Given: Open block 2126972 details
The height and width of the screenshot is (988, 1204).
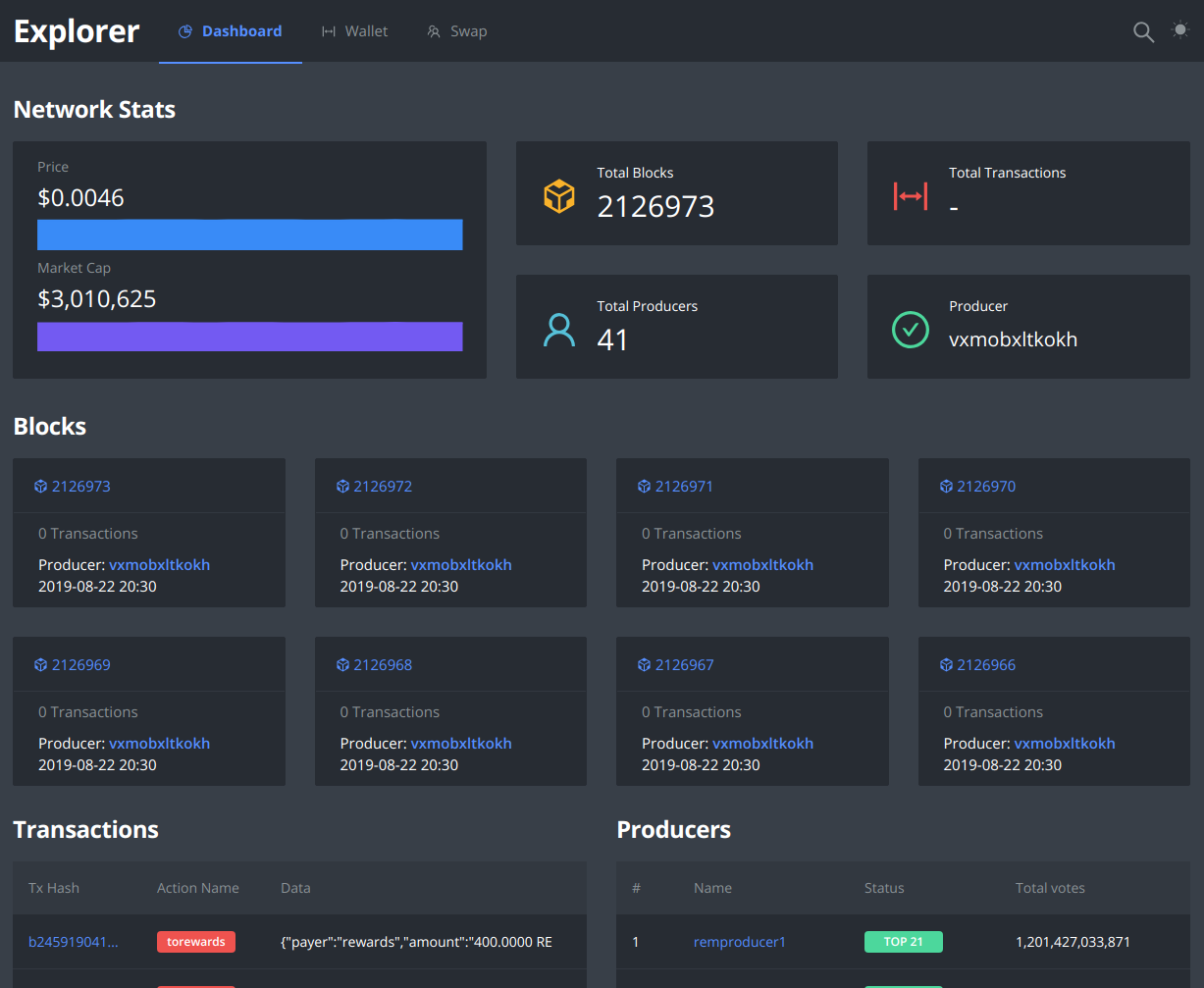Looking at the screenshot, I should [382, 486].
